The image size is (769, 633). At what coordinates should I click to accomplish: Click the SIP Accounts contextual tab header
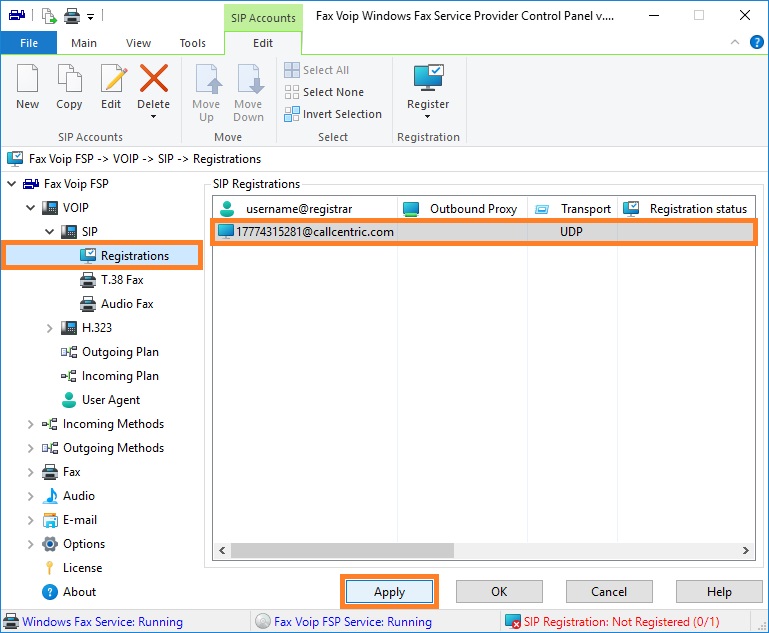click(x=263, y=18)
